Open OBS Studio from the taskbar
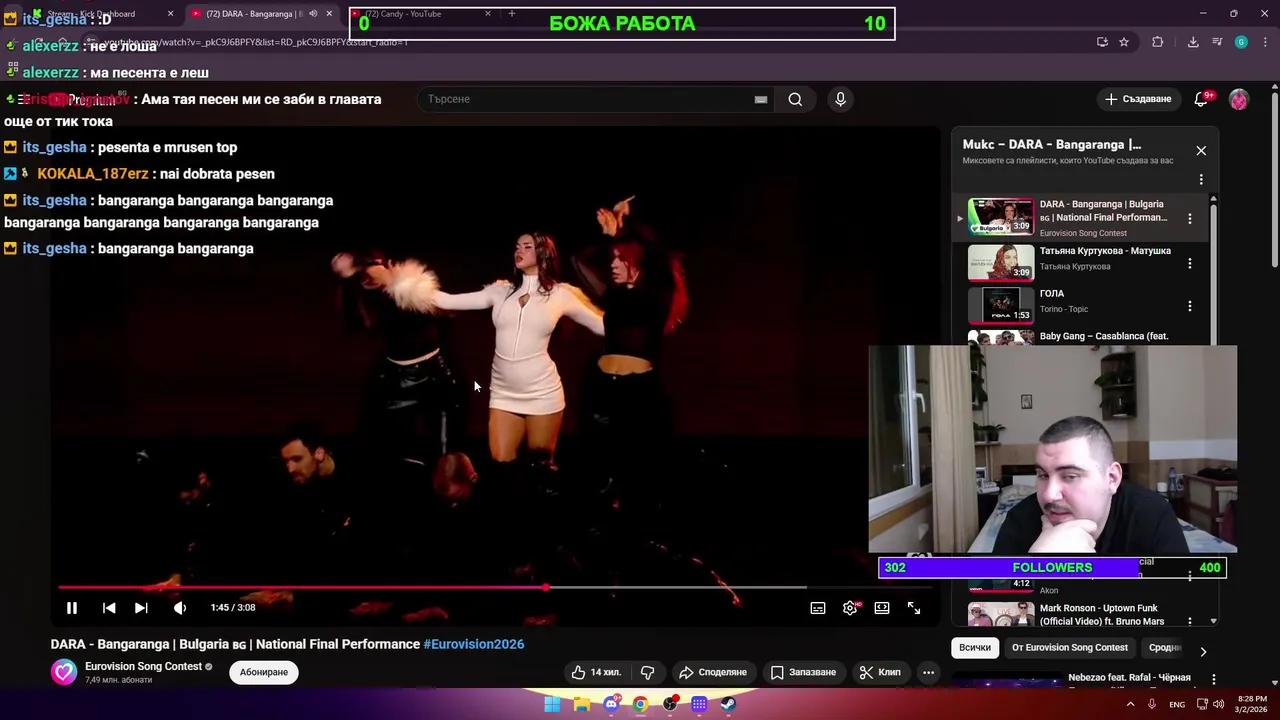This screenshot has width=1280, height=720. pyautogui.click(x=670, y=704)
